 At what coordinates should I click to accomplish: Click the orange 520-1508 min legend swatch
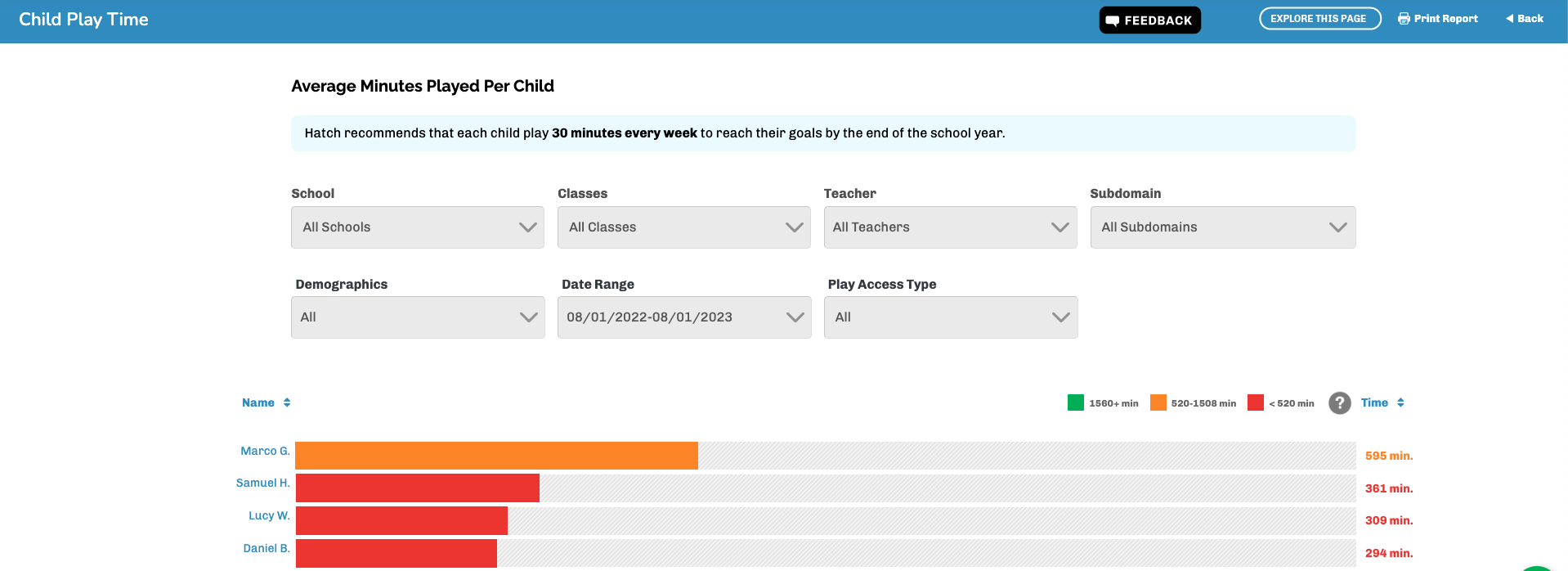(x=1158, y=402)
